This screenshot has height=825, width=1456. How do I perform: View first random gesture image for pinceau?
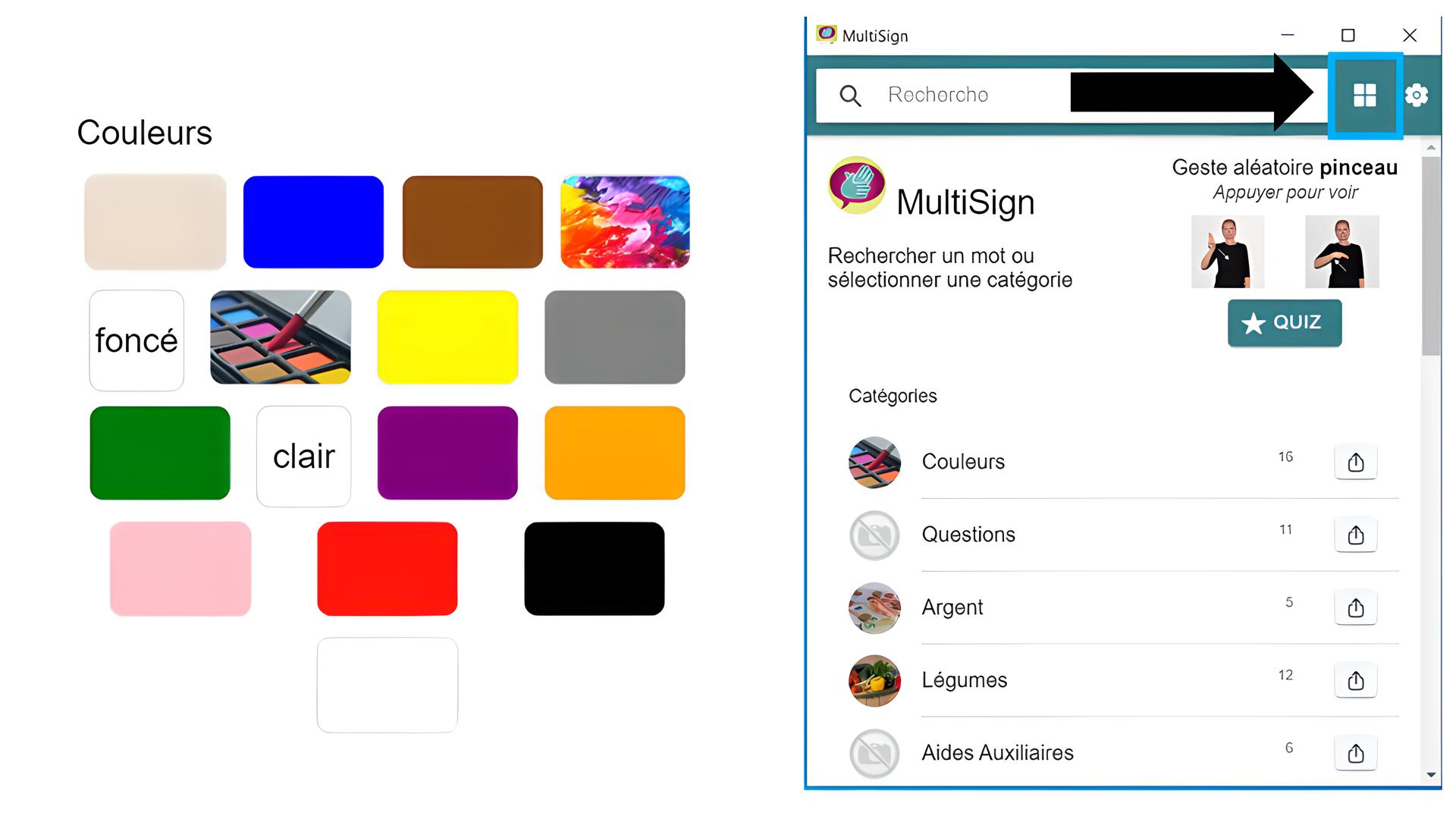[x=1228, y=252]
